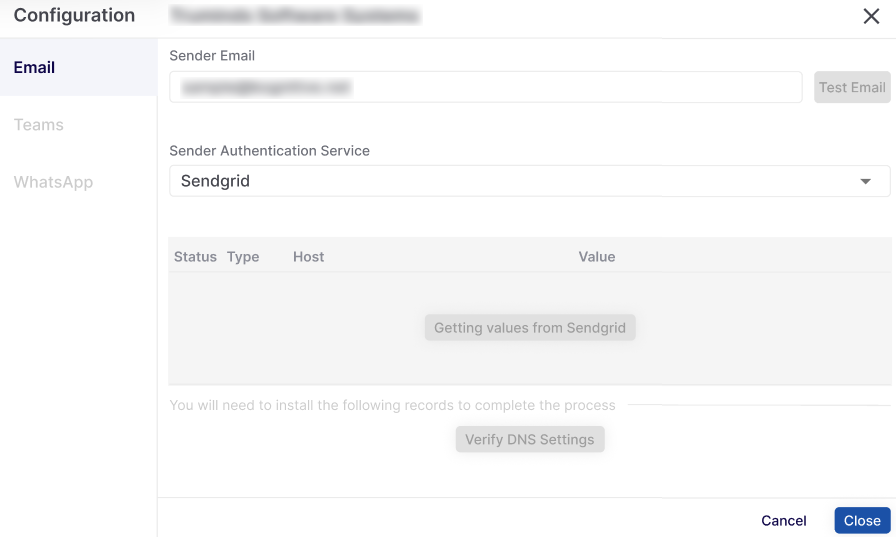Click the Value column header

(x=596, y=257)
